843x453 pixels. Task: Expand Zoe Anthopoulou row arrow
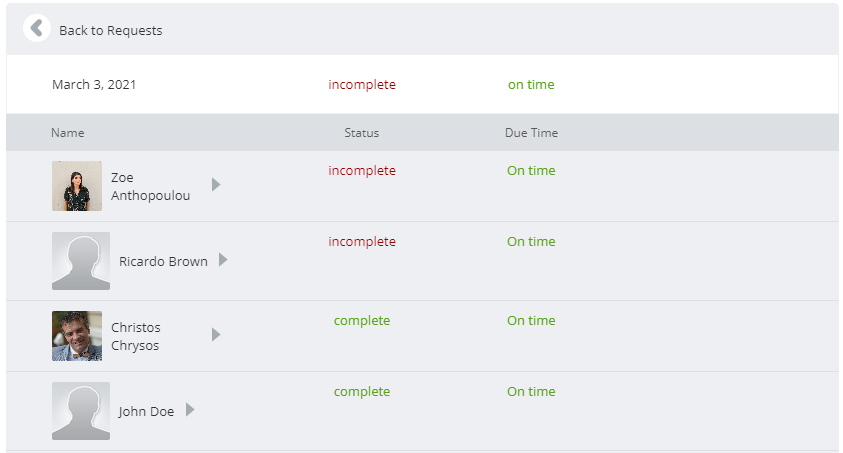pyautogui.click(x=216, y=185)
